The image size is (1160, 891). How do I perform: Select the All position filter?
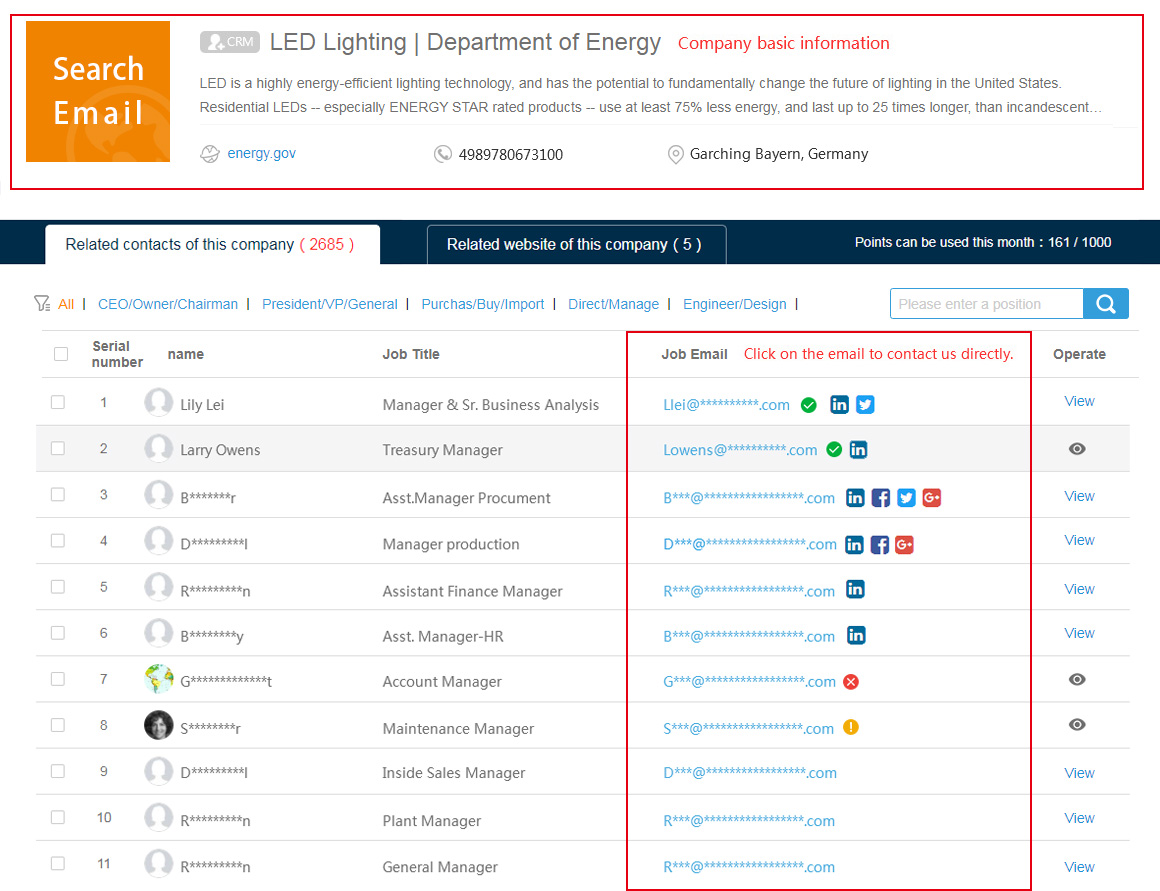point(66,304)
